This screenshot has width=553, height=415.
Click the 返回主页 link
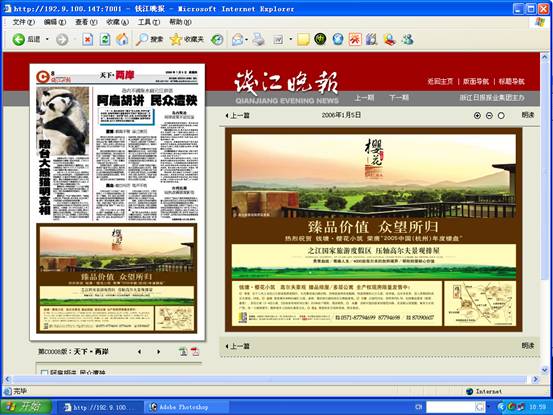pyautogui.click(x=440, y=81)
